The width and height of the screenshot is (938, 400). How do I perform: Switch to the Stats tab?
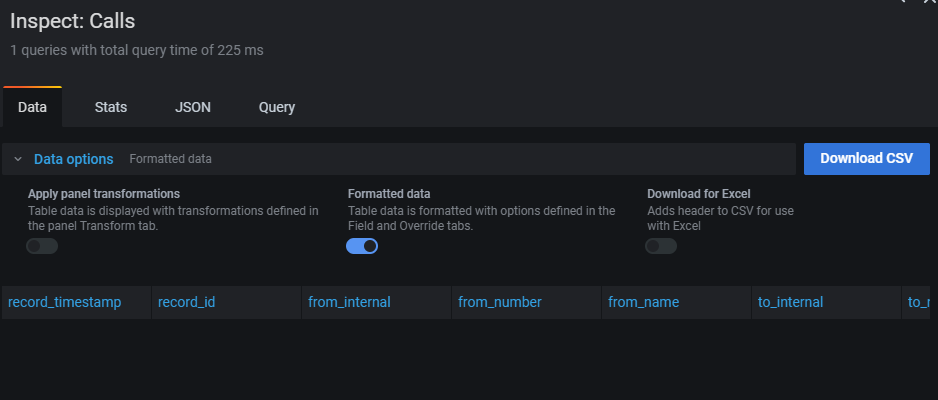[x=111, y=107]
